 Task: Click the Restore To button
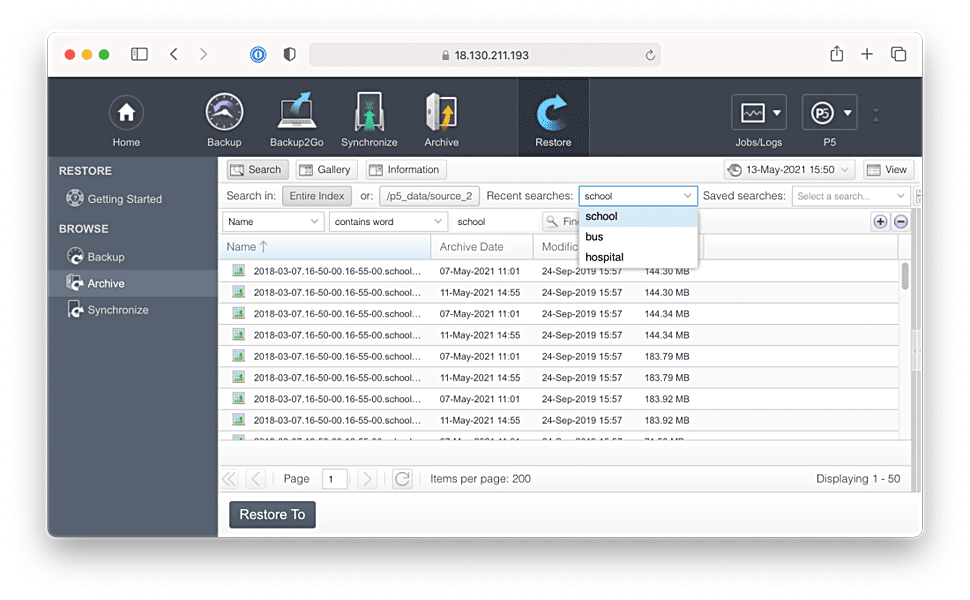[272, 514]
